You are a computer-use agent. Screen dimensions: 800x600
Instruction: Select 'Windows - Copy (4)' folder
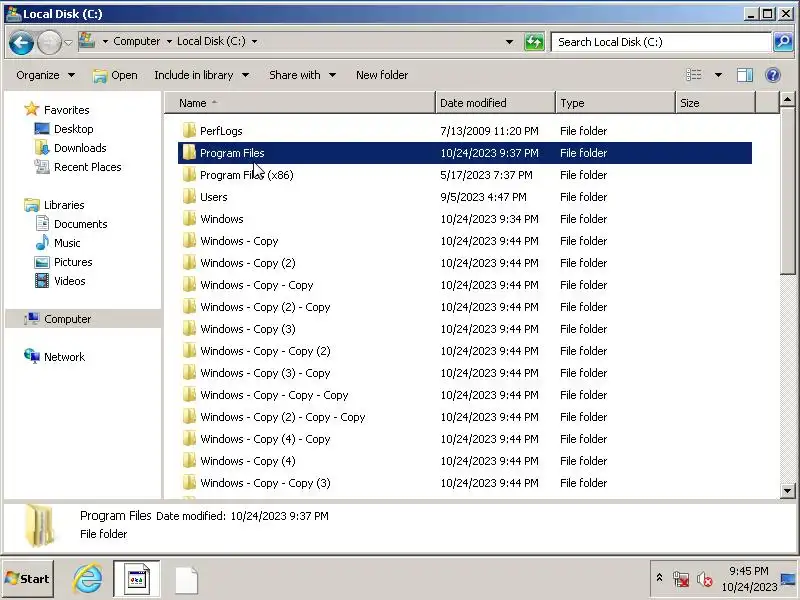tap(465, 461)
